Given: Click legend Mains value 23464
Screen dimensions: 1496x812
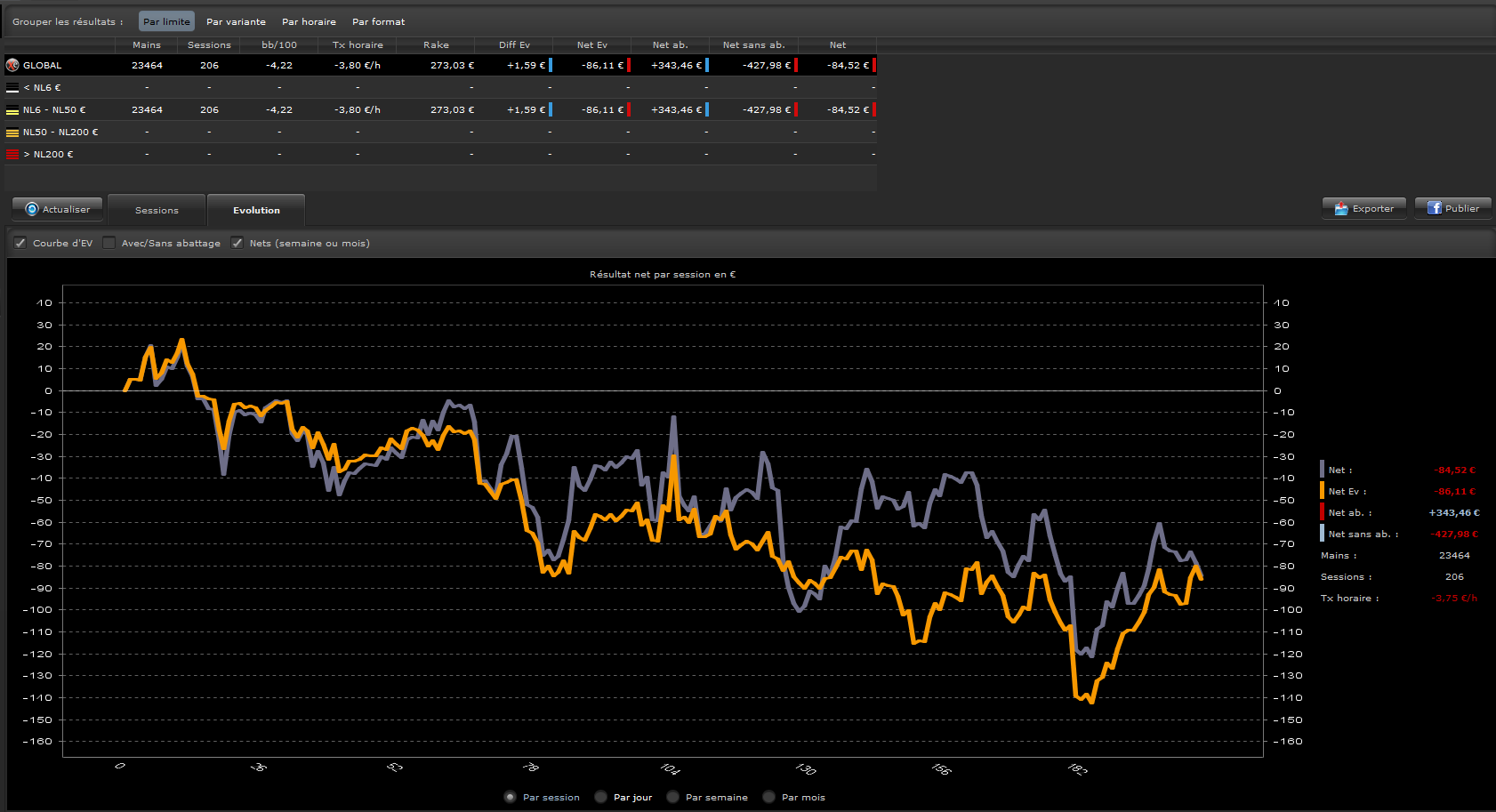Looking at the screenshot, I should click(1454, 556).
